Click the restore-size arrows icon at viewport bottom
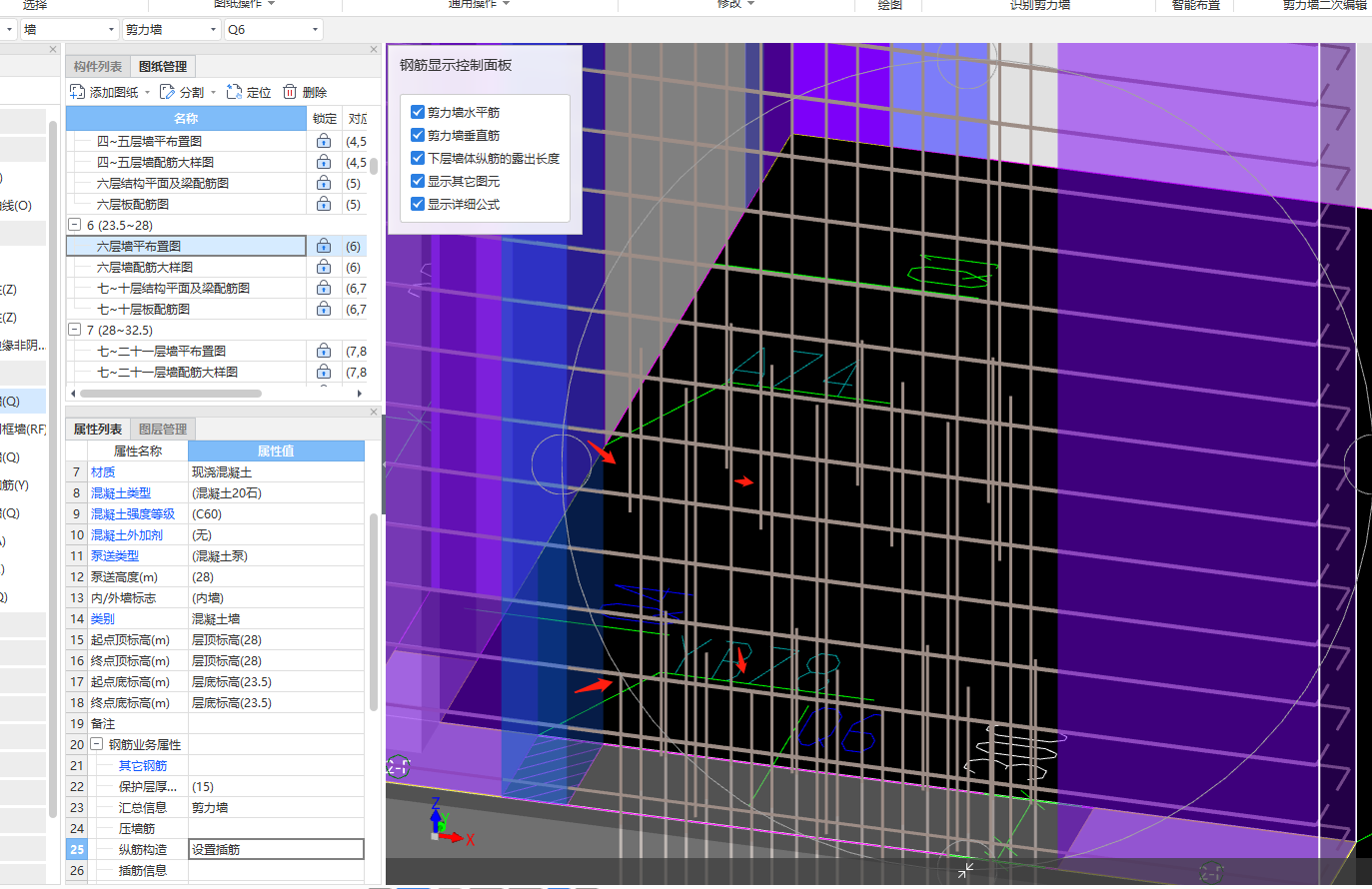 pyautogui.click(x=965, y=871)
